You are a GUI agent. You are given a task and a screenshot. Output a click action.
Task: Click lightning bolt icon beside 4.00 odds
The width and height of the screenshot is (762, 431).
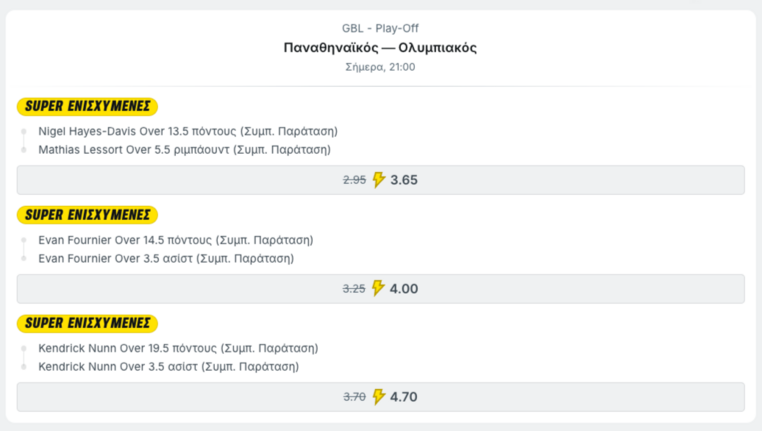378,288
